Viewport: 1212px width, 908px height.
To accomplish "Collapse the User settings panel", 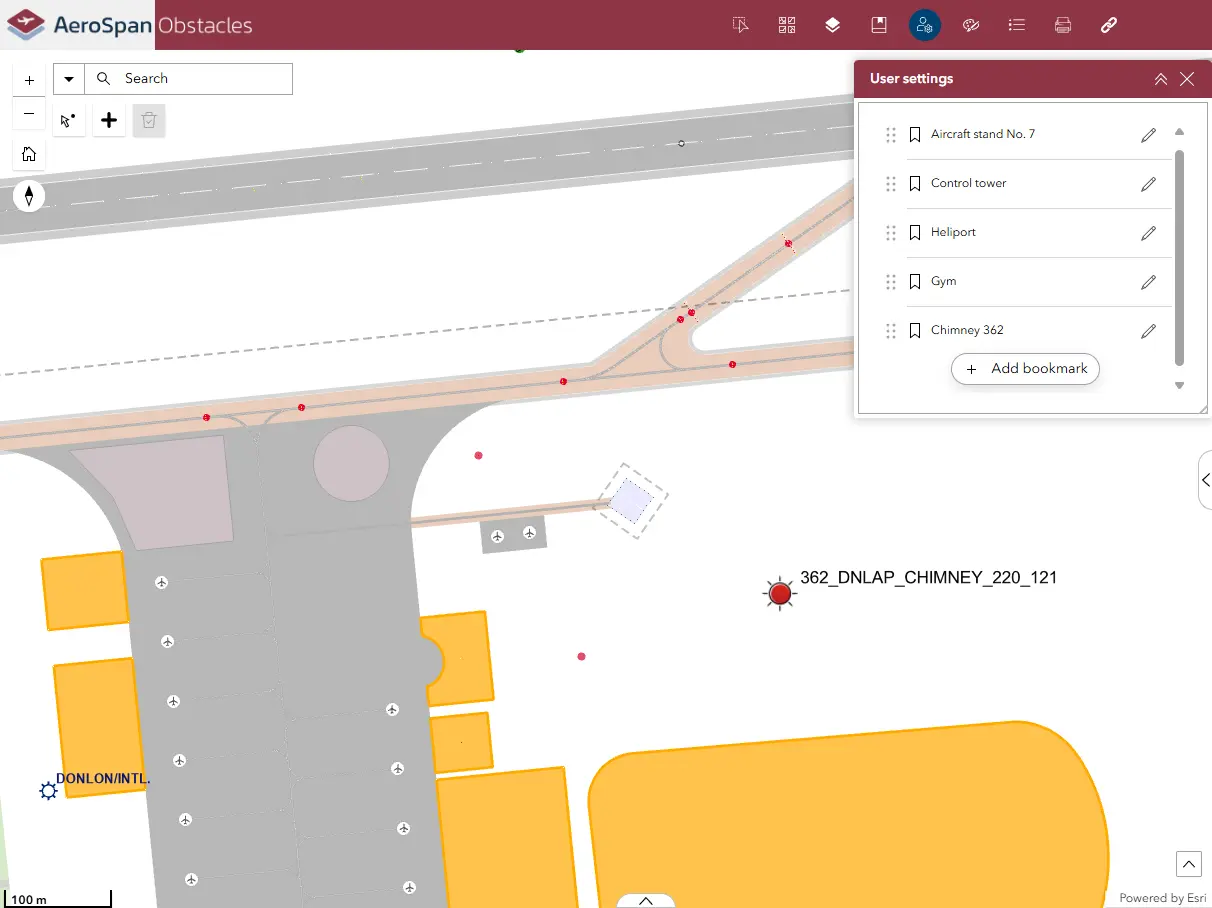I will point(1161,79).
